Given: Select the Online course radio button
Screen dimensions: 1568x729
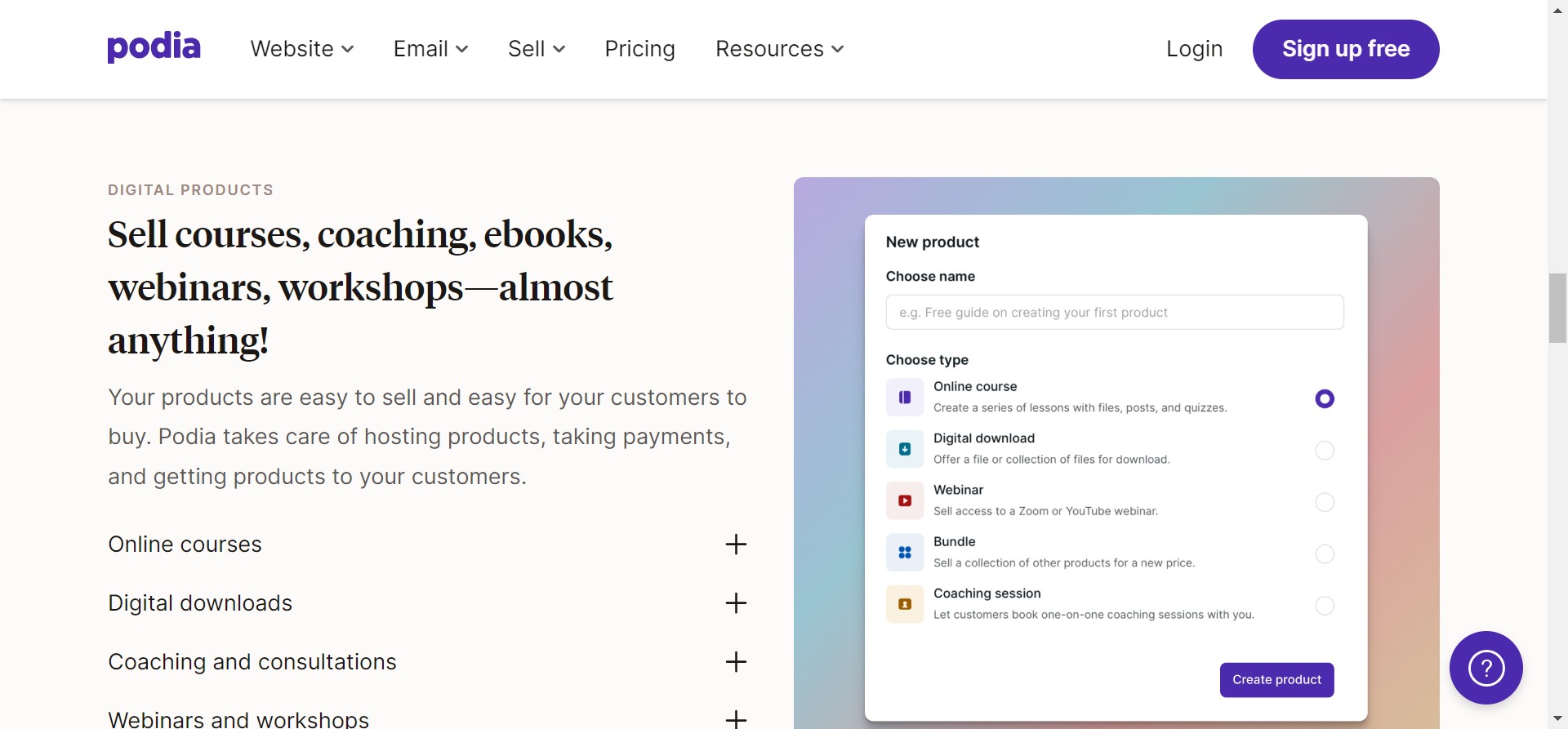Looking at the screenshot, I should 1325,398.
